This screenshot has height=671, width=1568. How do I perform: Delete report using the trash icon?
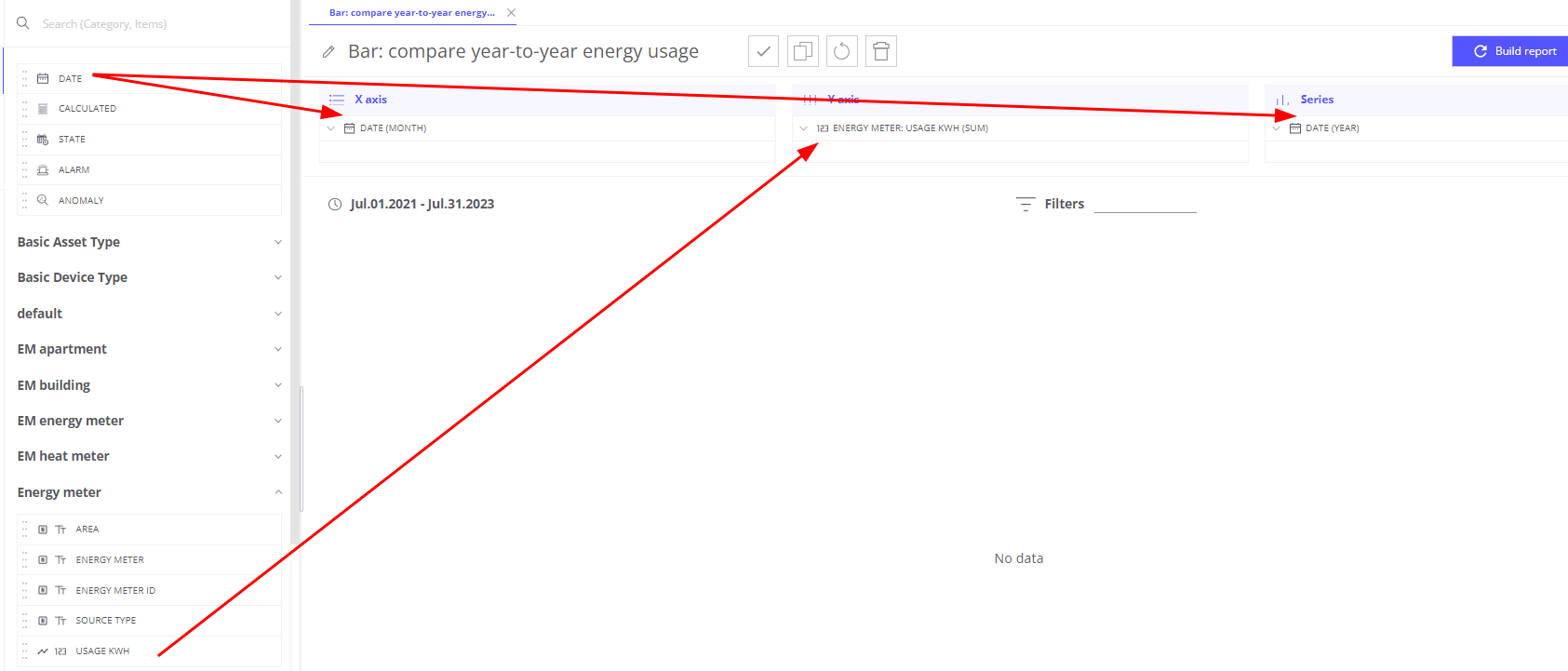click(880, 51)
